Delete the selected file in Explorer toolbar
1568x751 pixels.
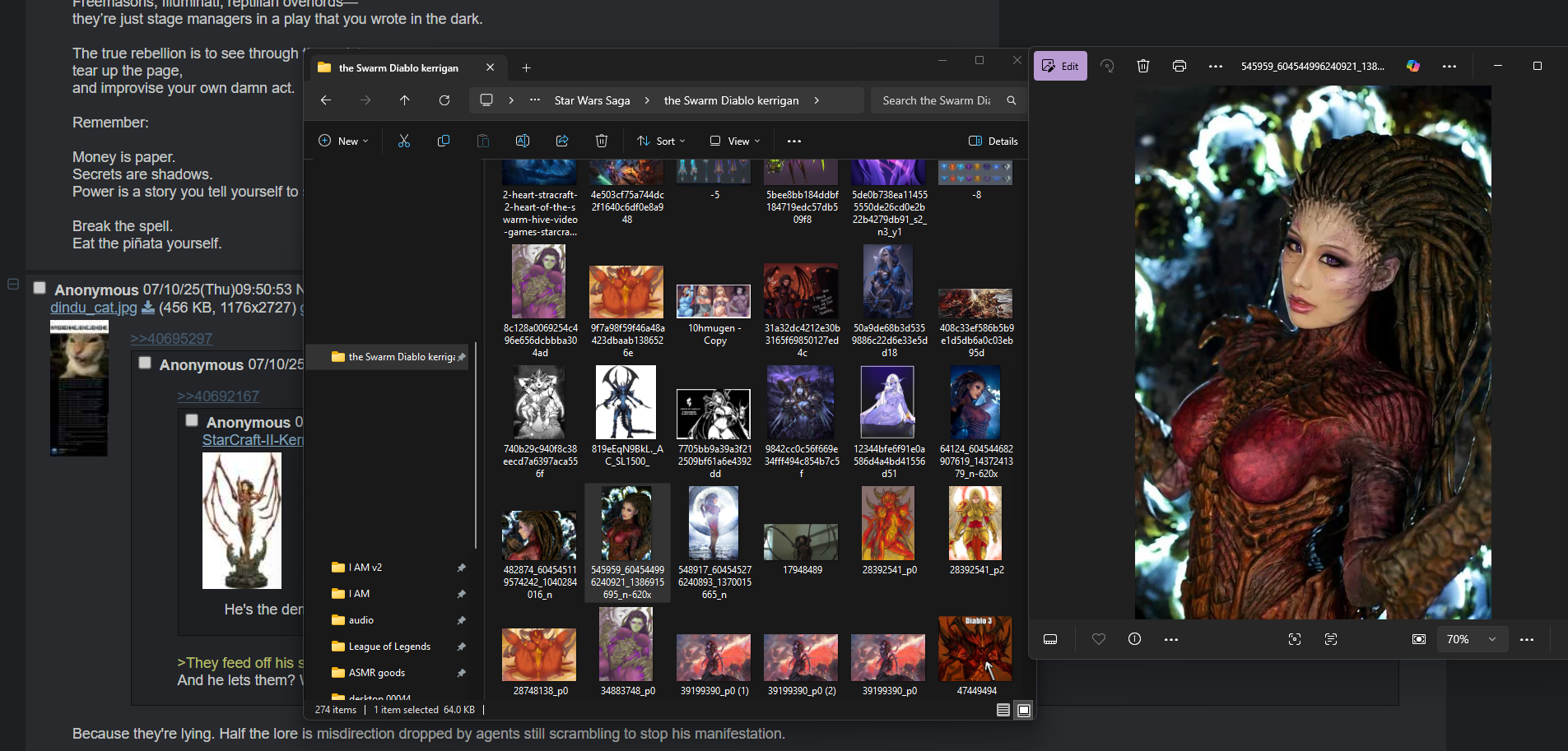(602, 141)
